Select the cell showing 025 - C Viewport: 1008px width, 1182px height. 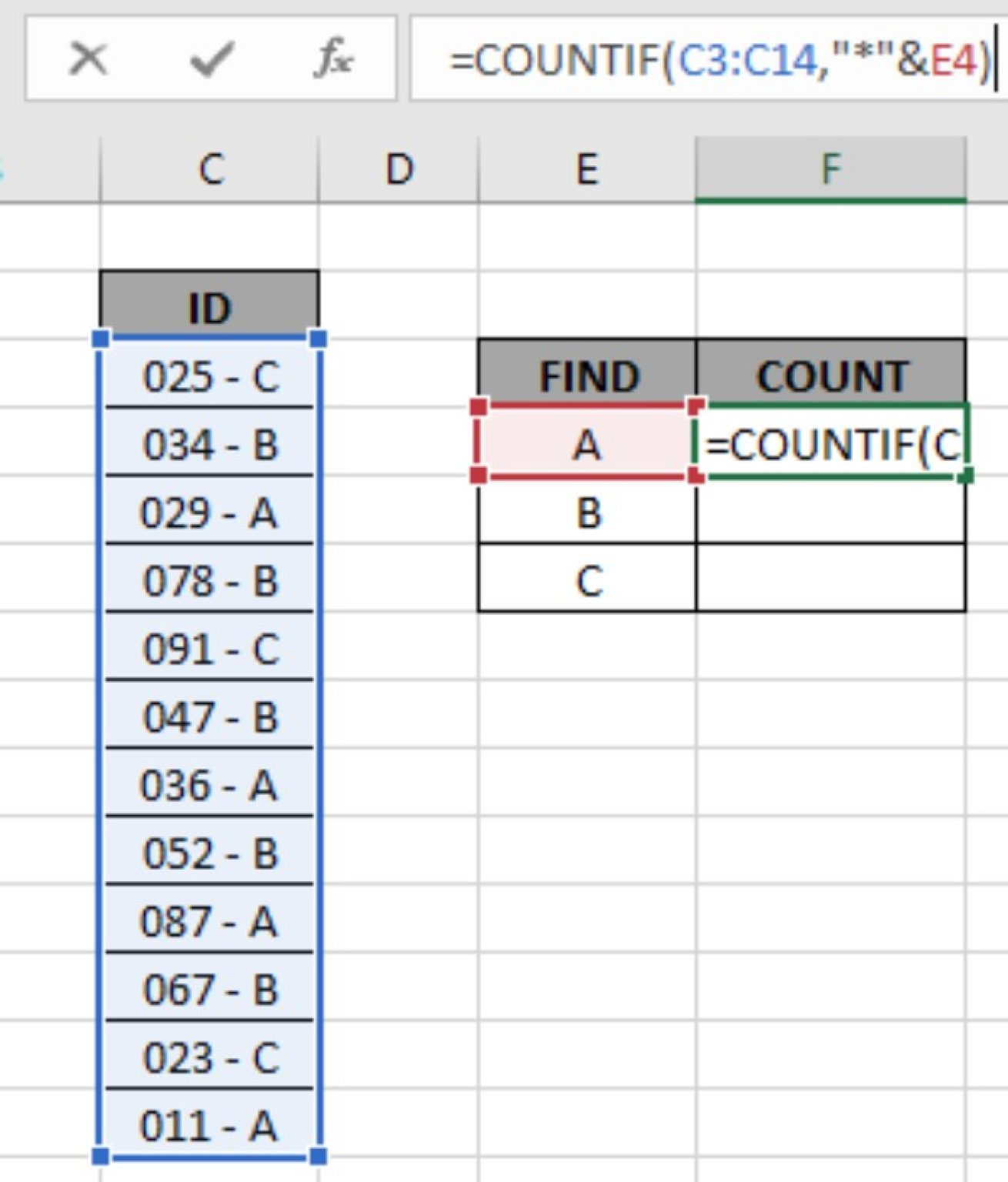pos(212,377)
